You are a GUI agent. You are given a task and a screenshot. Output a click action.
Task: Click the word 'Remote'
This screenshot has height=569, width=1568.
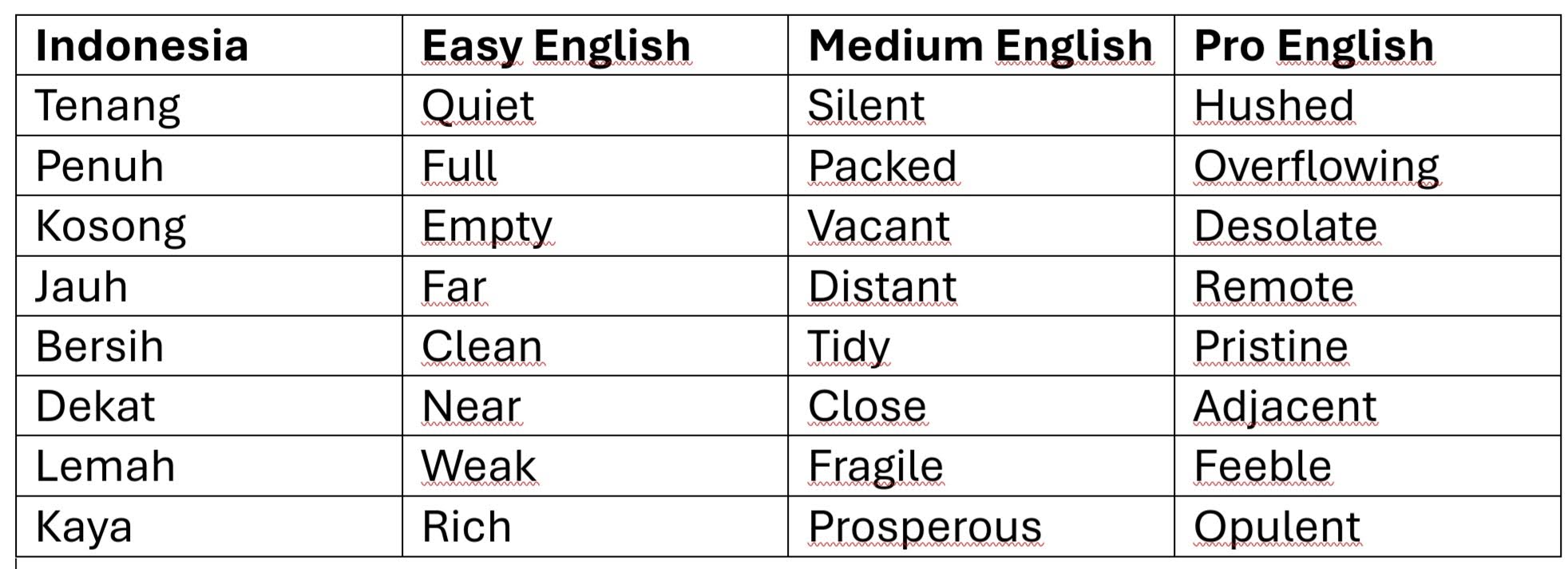[1273, 286]
